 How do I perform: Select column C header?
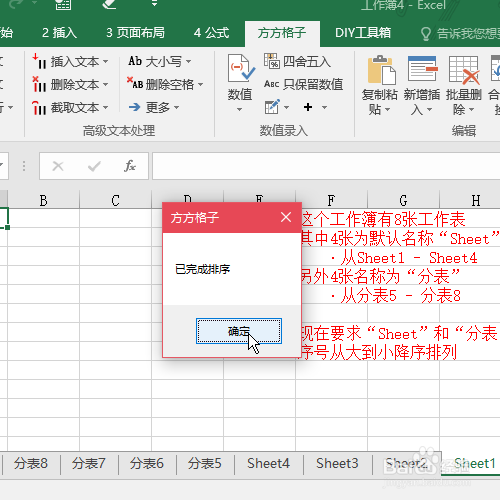click(x=116, y=200)
